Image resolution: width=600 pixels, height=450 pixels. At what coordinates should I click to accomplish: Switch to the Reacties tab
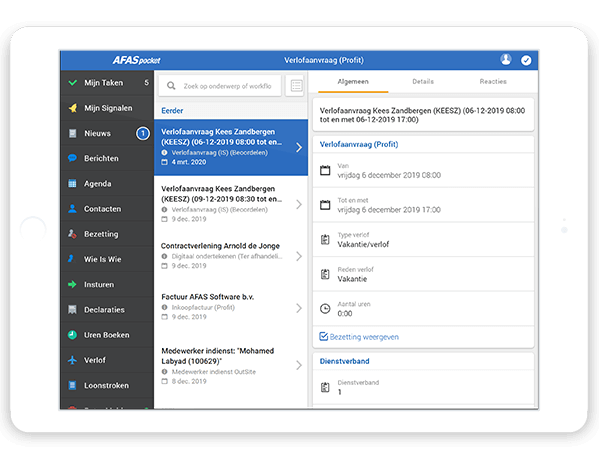click(x=493, y=82)
